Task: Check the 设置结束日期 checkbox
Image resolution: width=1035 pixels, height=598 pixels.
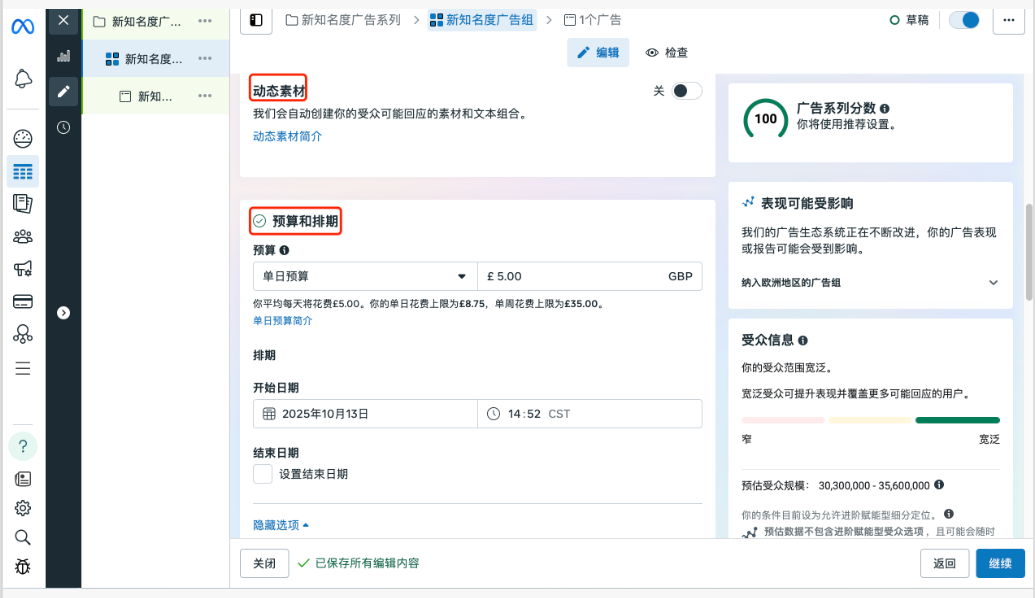Action: coord(263,474)
